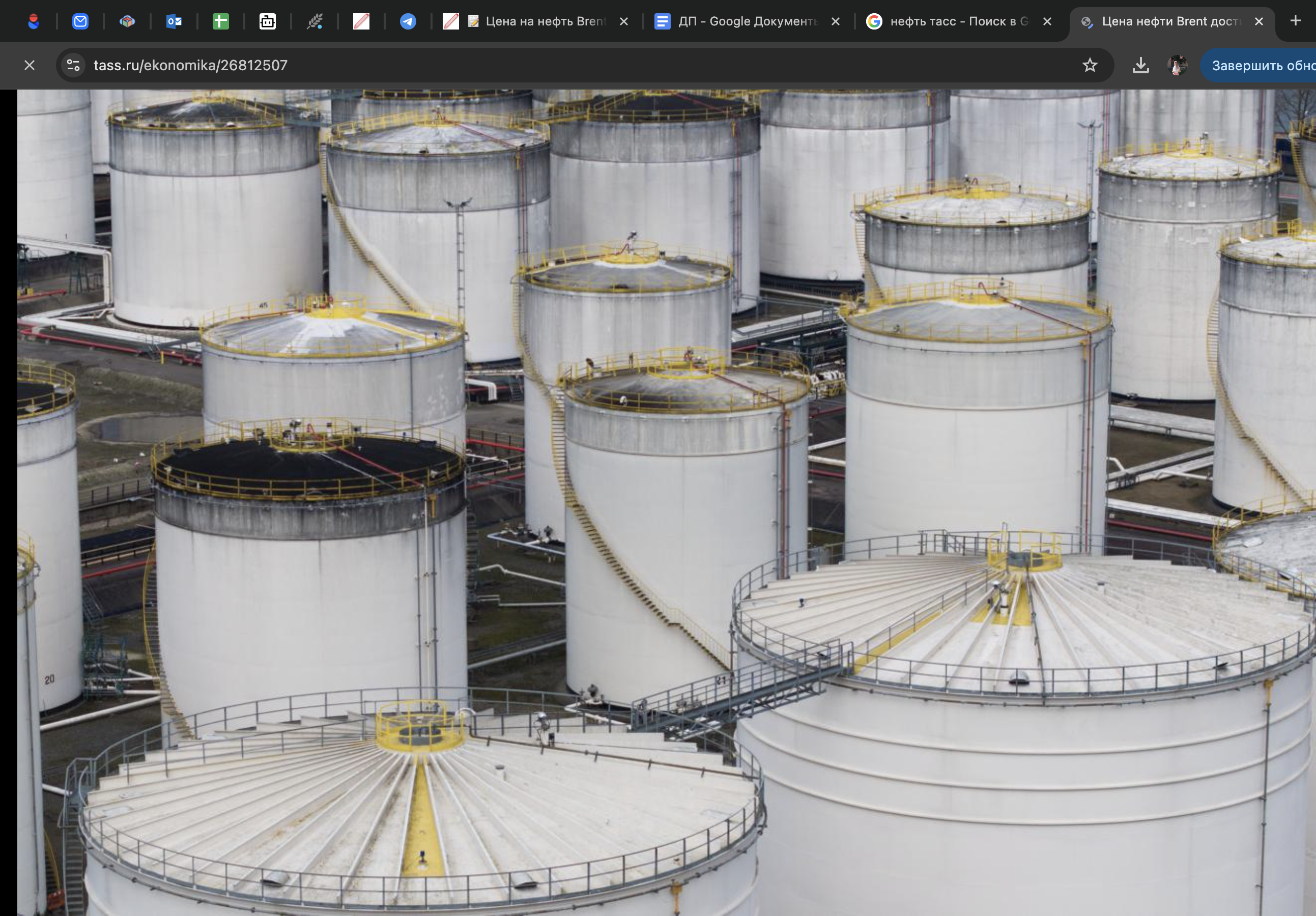Click the tass.ru address bar URL
Screen dimensions: 1316x916
[x=191, y=65]
